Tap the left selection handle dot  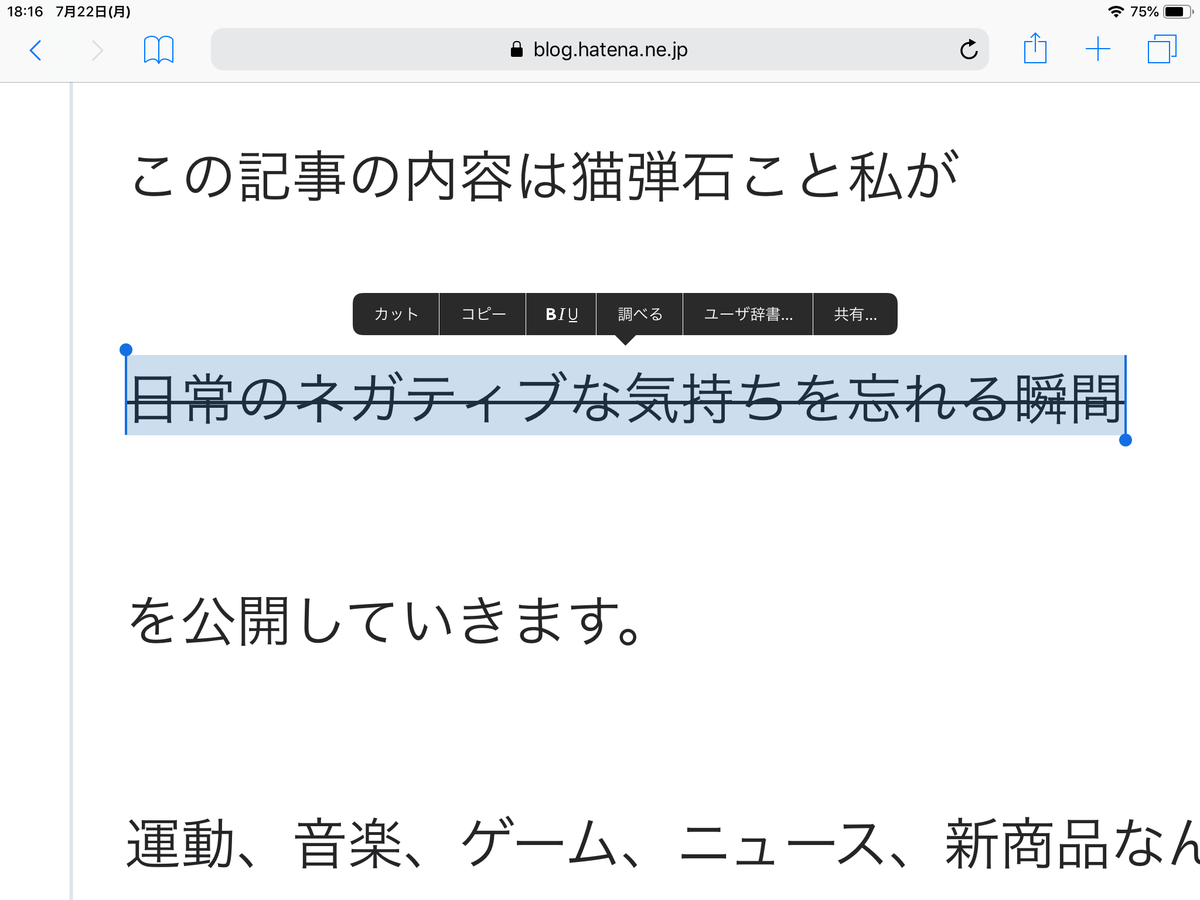[x=125, y=350]
